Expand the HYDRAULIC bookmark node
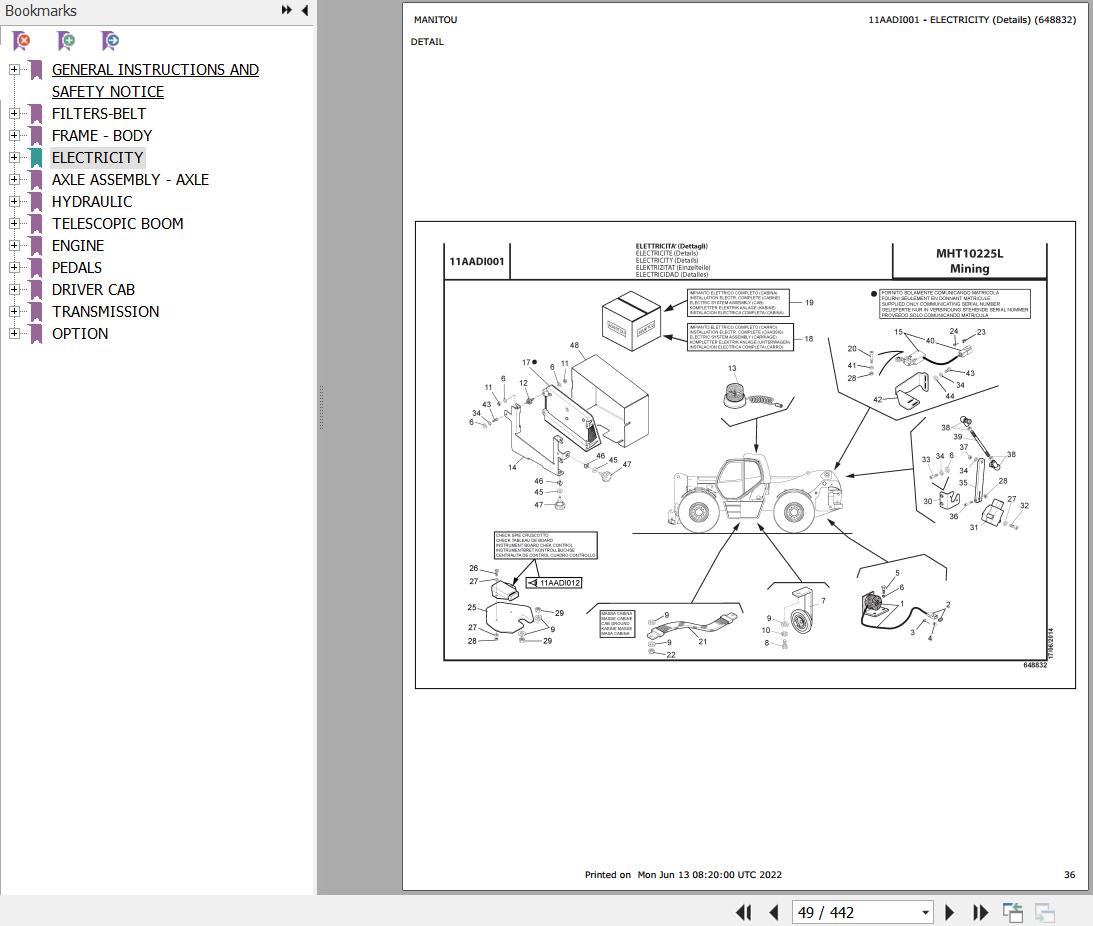This screenshot has width=1093, height=926. [x=14, y=202]
